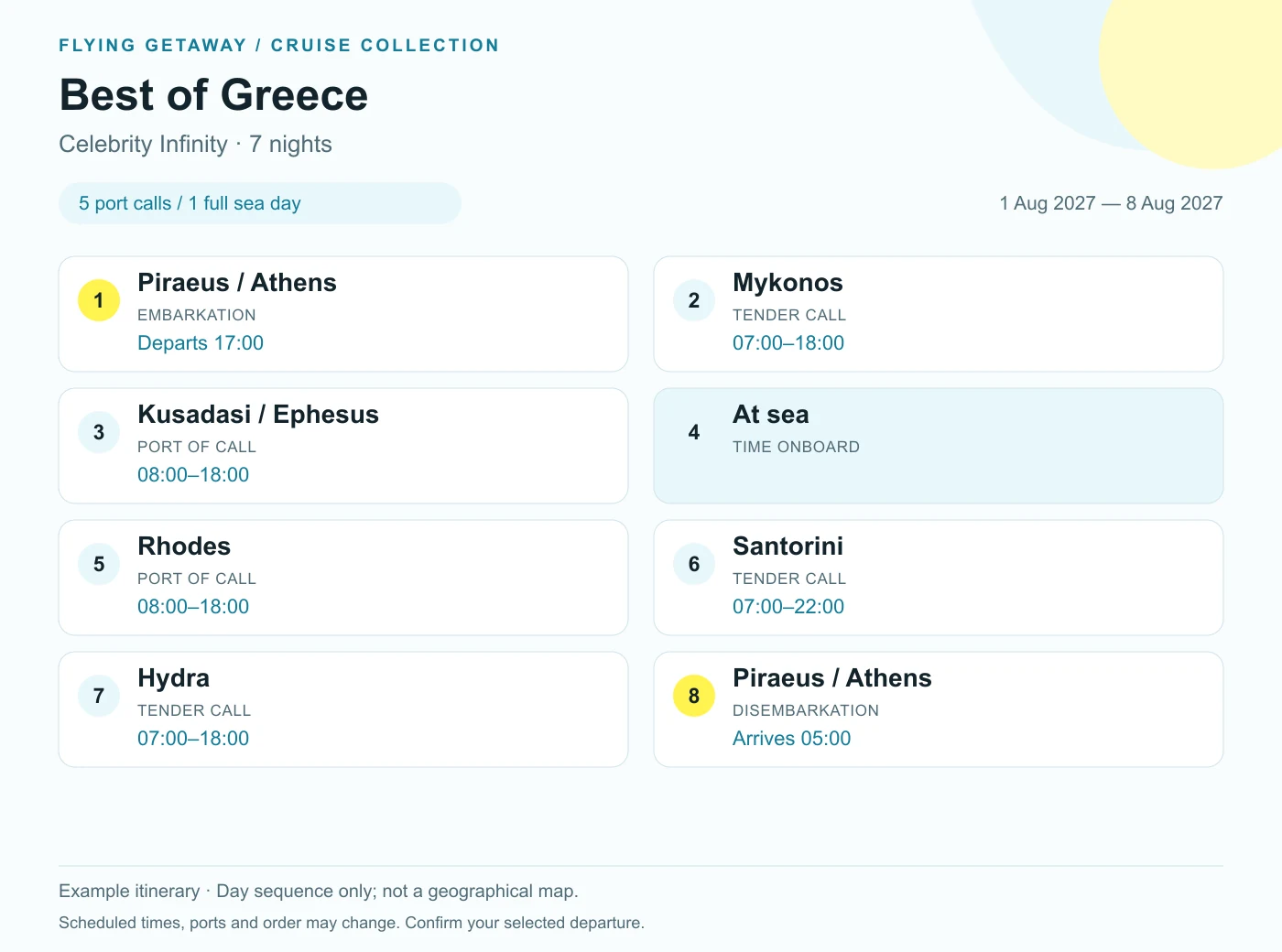This screenshot has width=1282, height=952.
Task: Click "TENDER CALL" under Santorini
Action: point(789,579)
